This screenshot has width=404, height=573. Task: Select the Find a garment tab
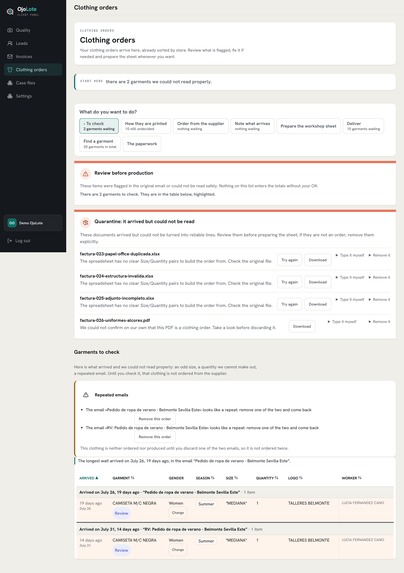[100, 144]
